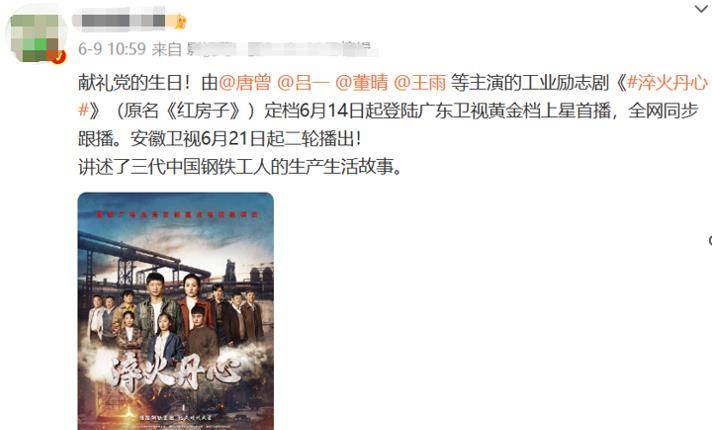This screenshot has height=430, width=712.
Task: Open the blurred source link after 来自
Action: pyautogui.click(x=278, y=49)
